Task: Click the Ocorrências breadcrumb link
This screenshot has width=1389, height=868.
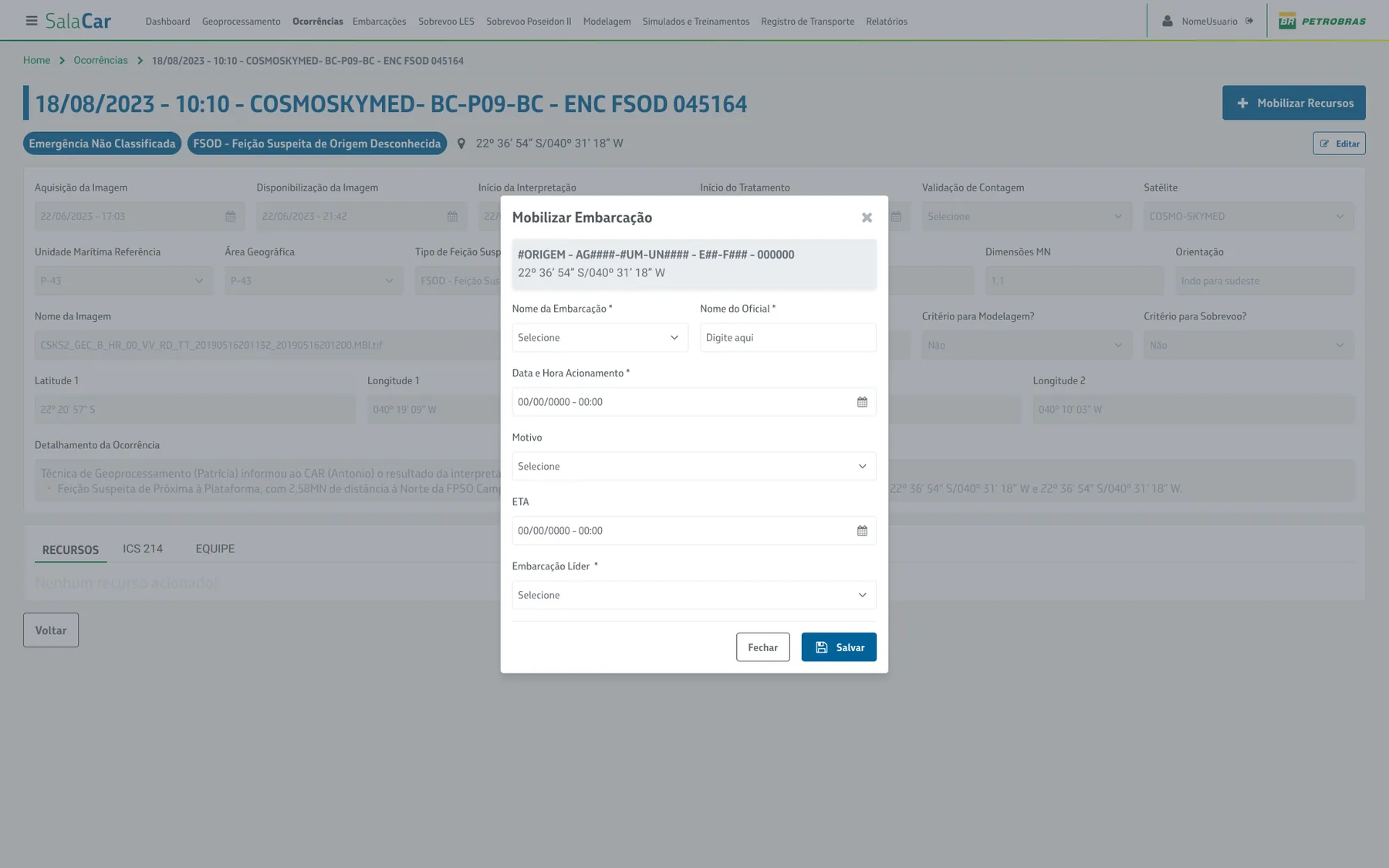Action: (100, 60)
